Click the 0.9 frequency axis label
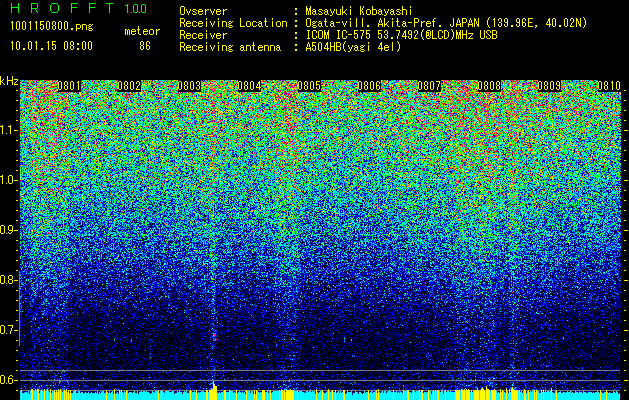 pyautogui.click(x=8, y=230)
